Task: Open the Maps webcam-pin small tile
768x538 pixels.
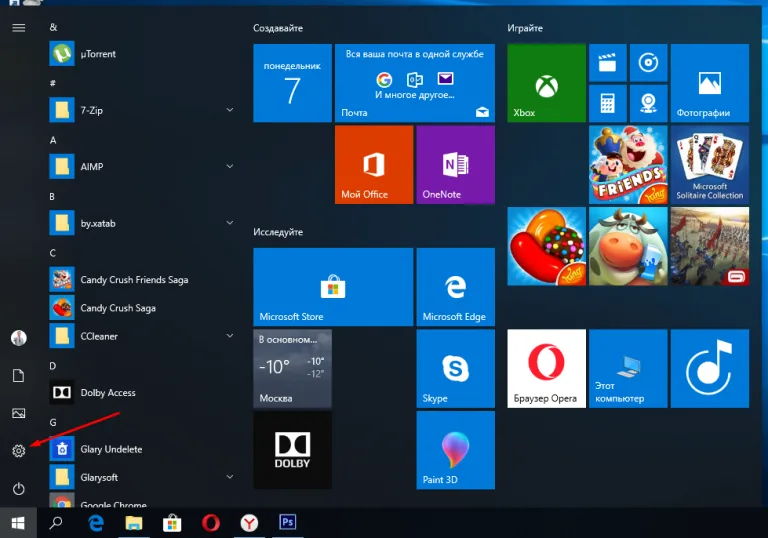Action: click(648, 103)
